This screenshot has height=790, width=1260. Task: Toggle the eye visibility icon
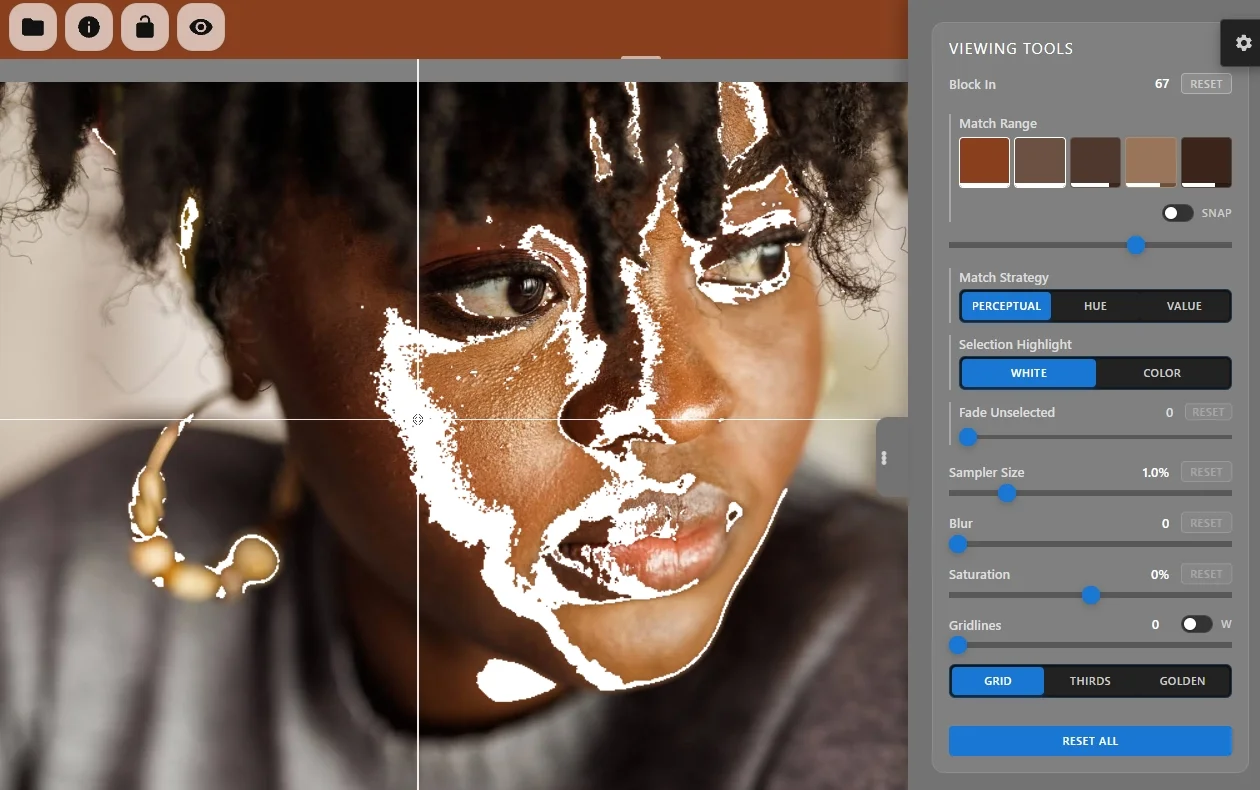pos(201,27)
